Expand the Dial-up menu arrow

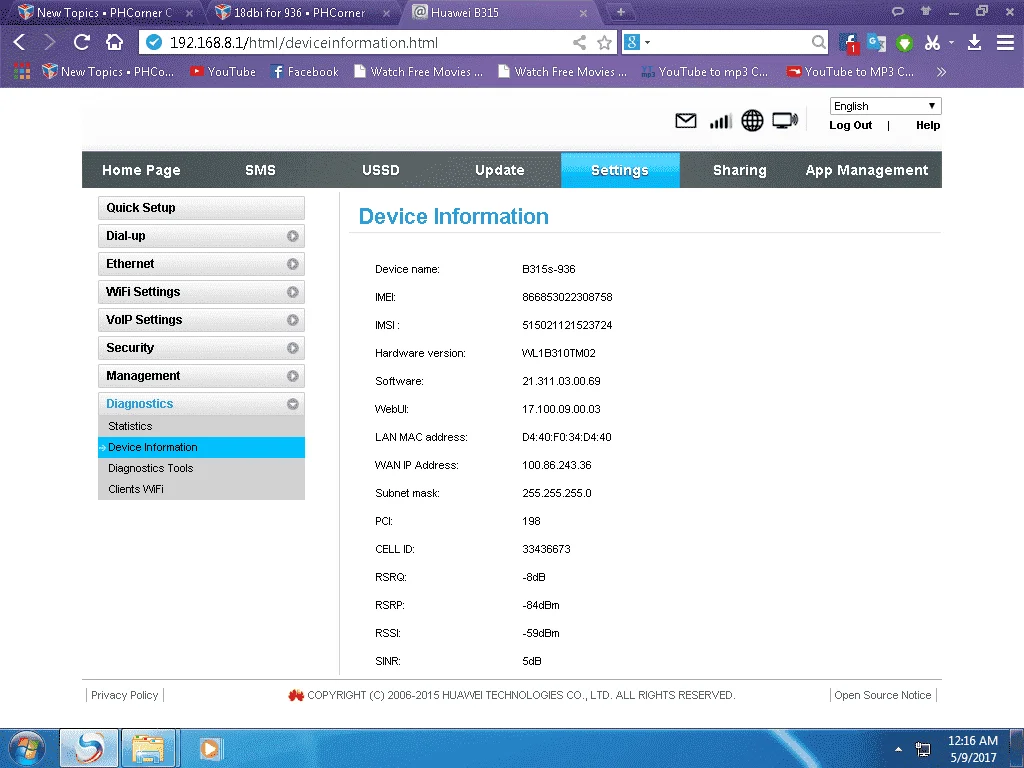[293, 236]
